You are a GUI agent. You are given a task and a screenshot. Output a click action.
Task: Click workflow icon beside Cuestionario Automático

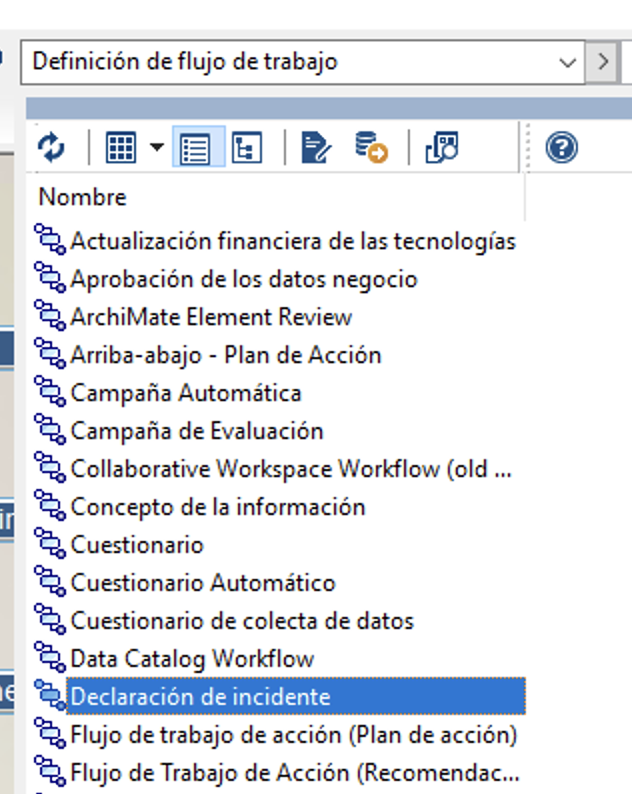pyautogui.click(x=50, y=582)
